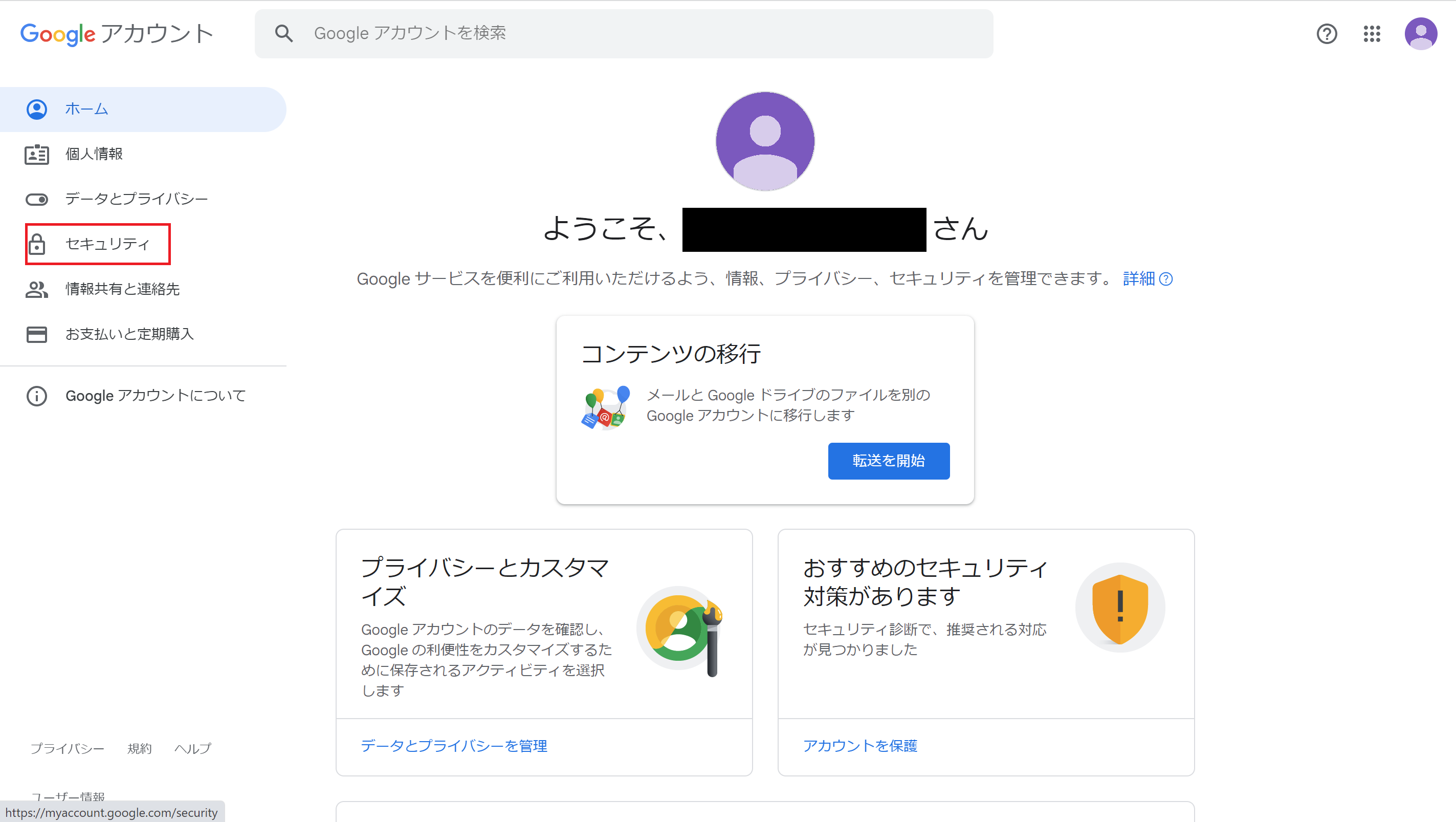Open お支払いと定期購入 from the sidebar
This screenshot has height=822, width=1456.
pyautogui.click(x=143, y=334)
